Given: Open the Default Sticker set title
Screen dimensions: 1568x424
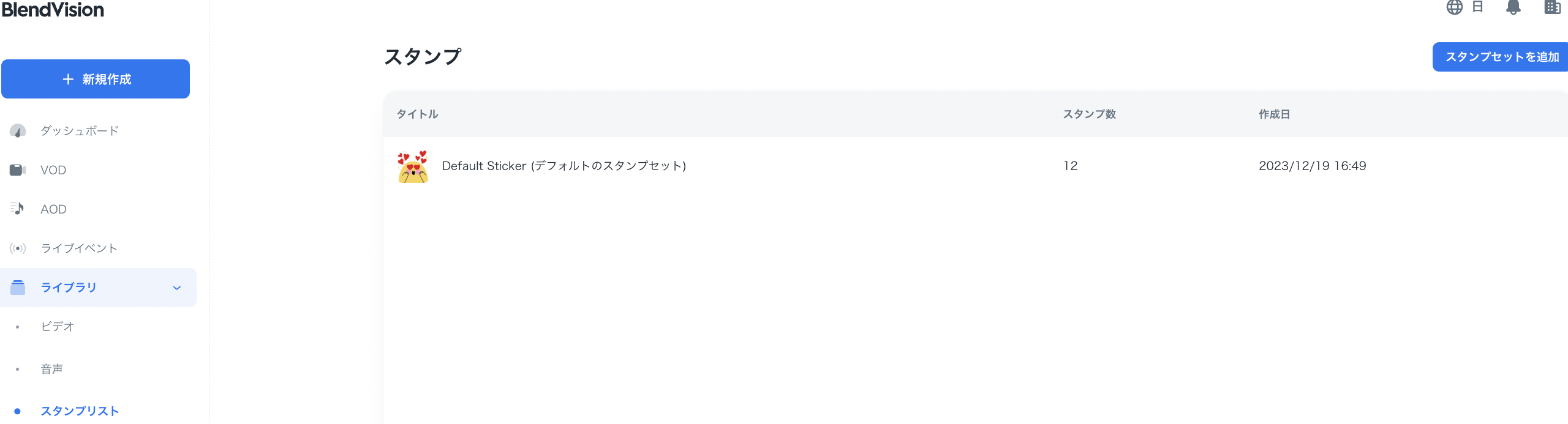Looking at the screenshot, I should [x=563, y=166].
